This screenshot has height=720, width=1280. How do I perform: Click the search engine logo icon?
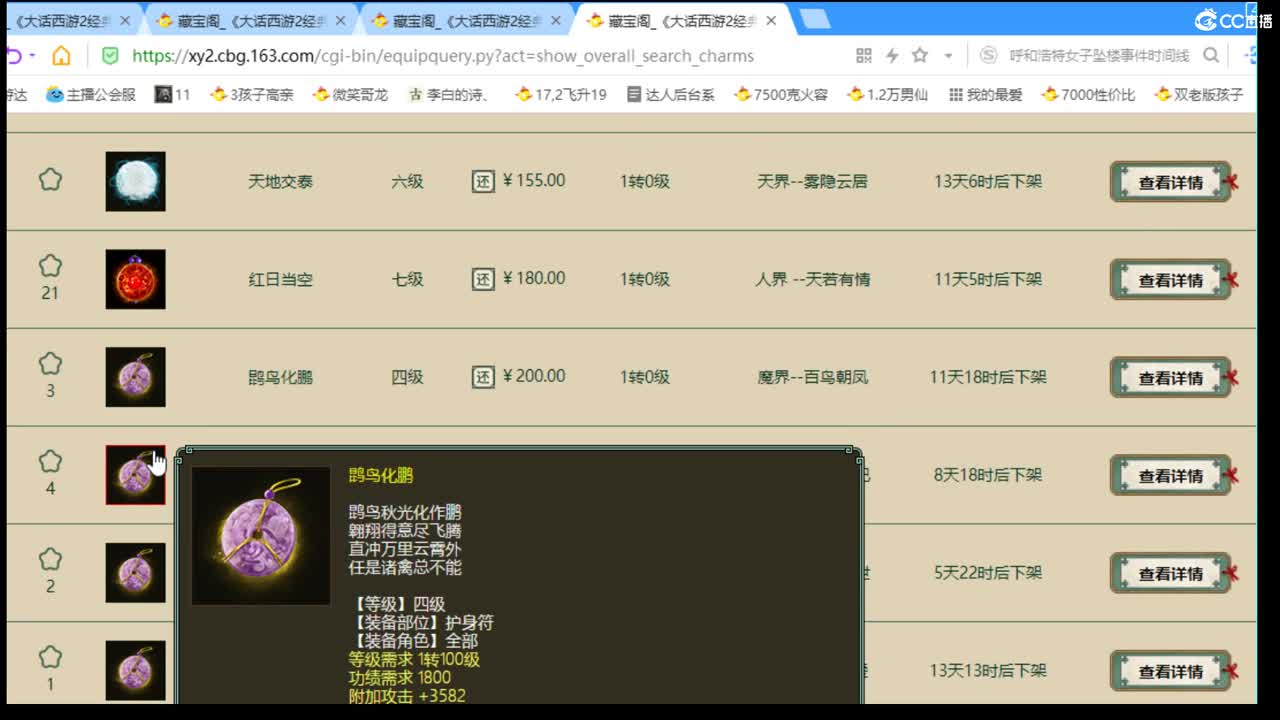(988, 56)
